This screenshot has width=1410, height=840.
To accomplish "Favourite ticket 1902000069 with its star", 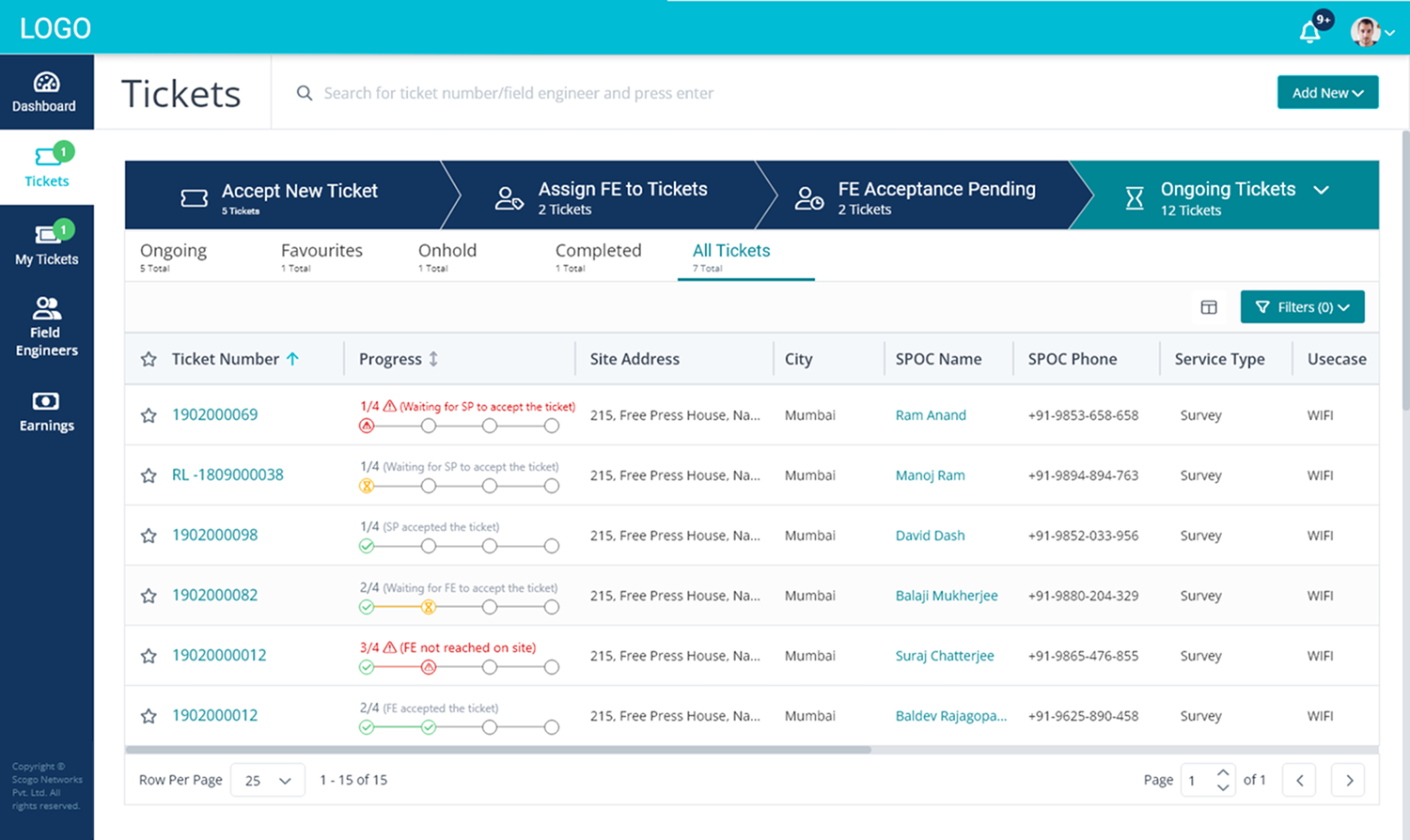I will [x=148, y=414].
